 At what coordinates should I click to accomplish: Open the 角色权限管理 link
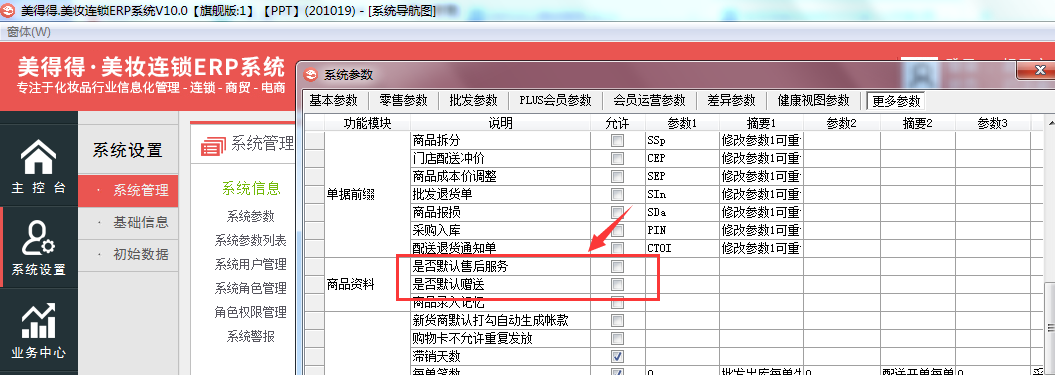(x=250, y=312)
